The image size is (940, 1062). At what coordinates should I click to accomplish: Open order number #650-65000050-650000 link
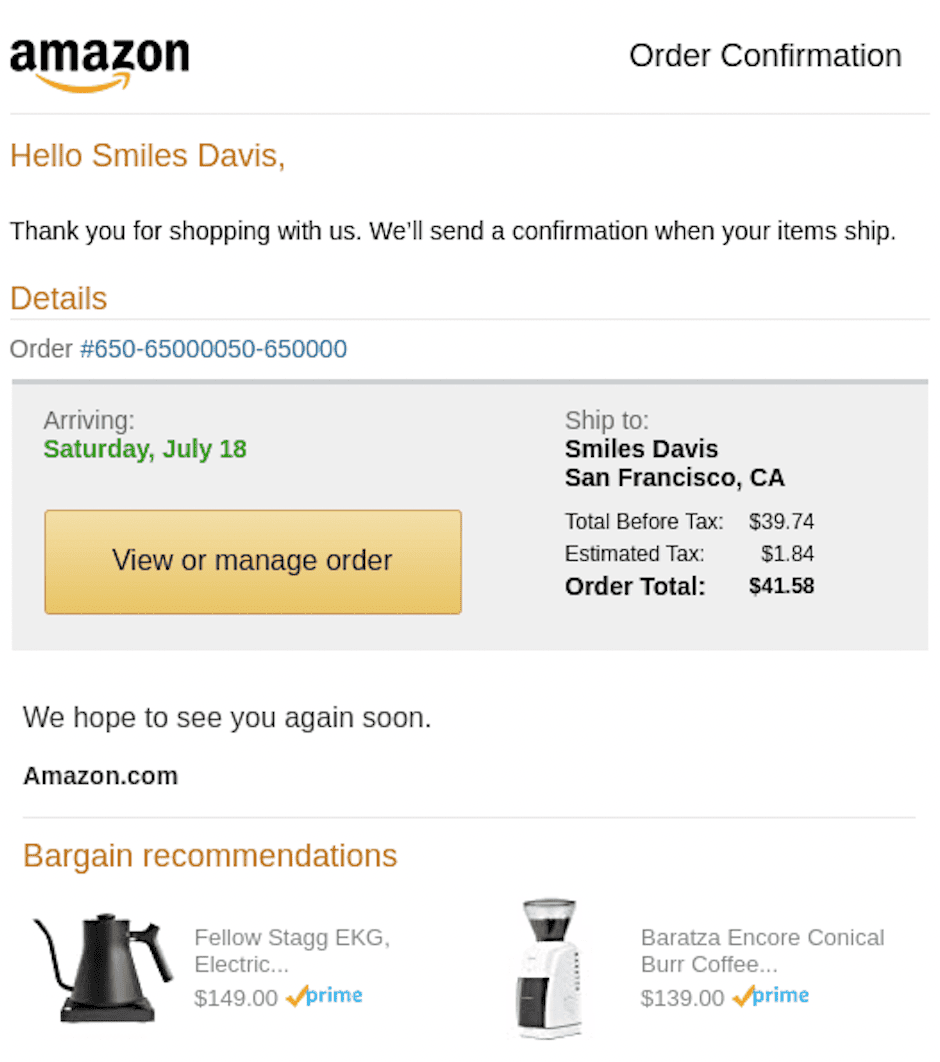pos(213,349)
